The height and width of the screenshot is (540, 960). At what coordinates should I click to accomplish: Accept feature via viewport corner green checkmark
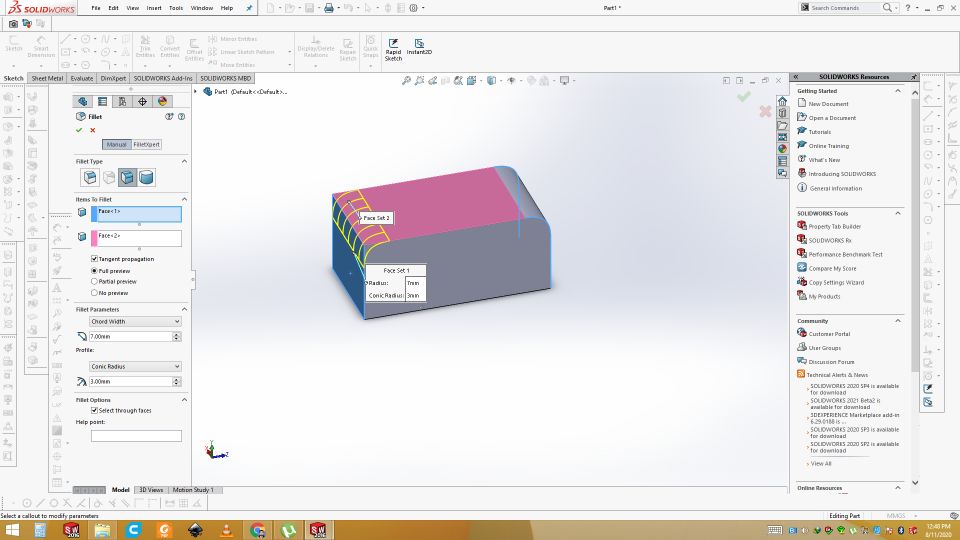[744, 97]
